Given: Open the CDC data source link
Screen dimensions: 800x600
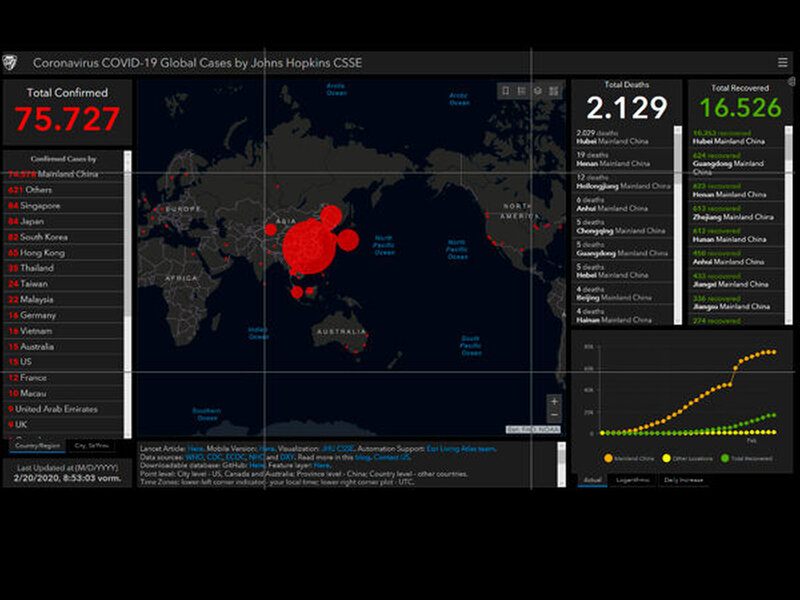Looking at the screenshot, I should coord(214,457).
